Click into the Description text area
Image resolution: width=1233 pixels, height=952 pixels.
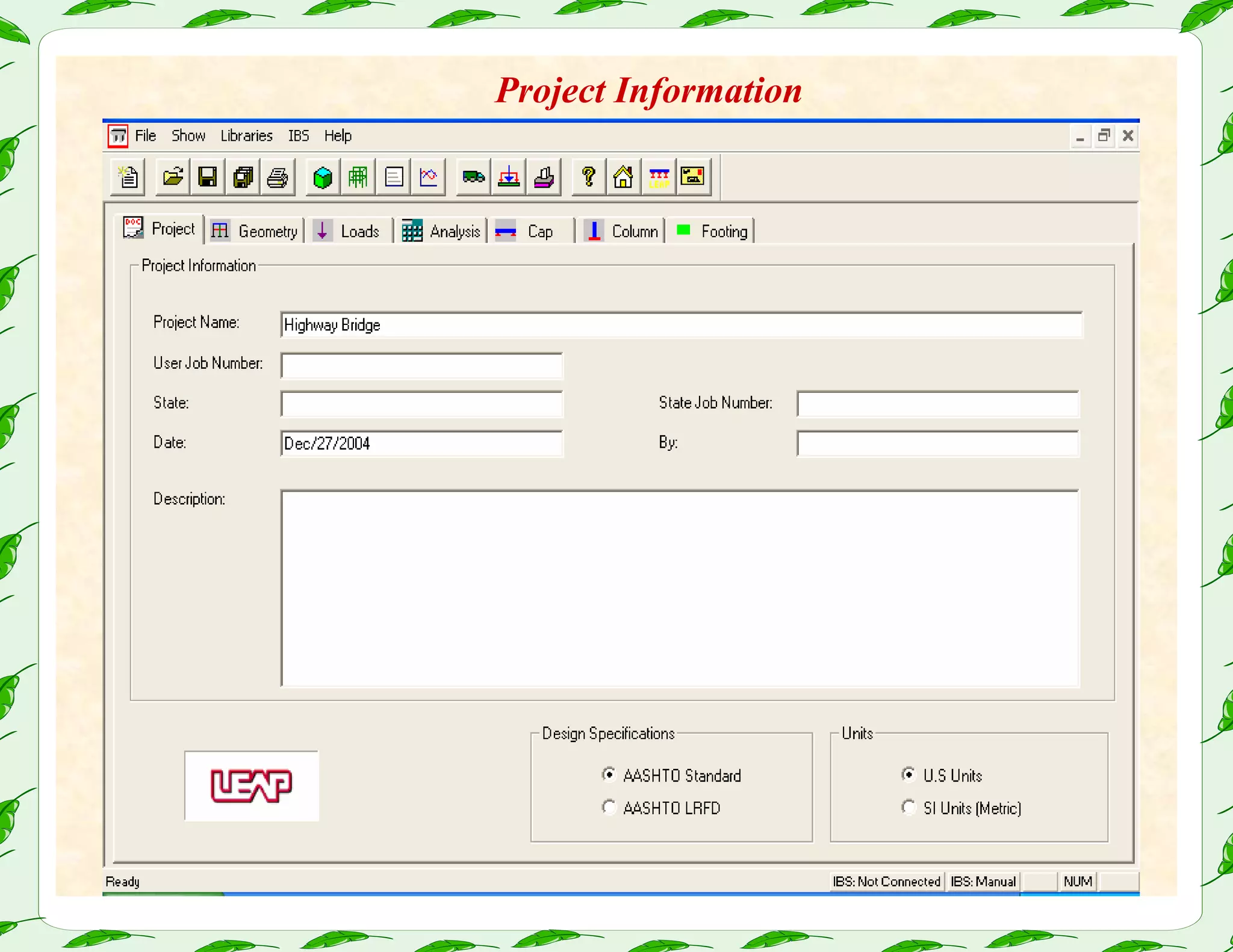[679, 588]
